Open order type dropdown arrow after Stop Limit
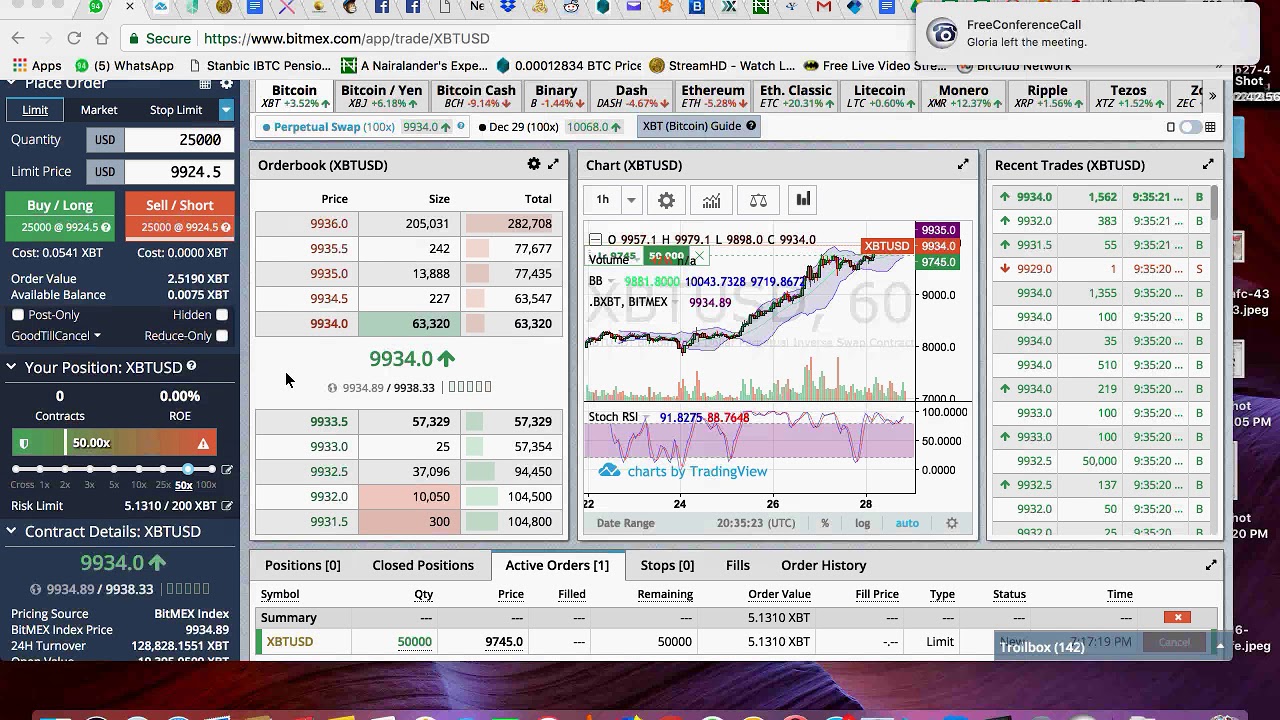 [x=226, y=110]
